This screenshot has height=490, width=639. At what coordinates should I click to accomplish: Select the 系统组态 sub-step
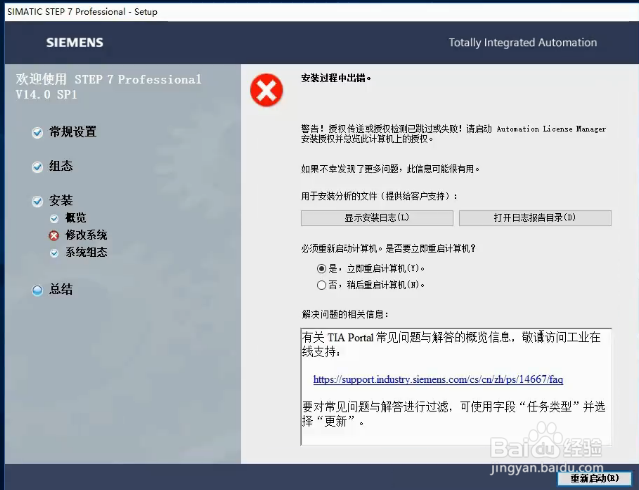pyautogui.click(x=86, y=253)
